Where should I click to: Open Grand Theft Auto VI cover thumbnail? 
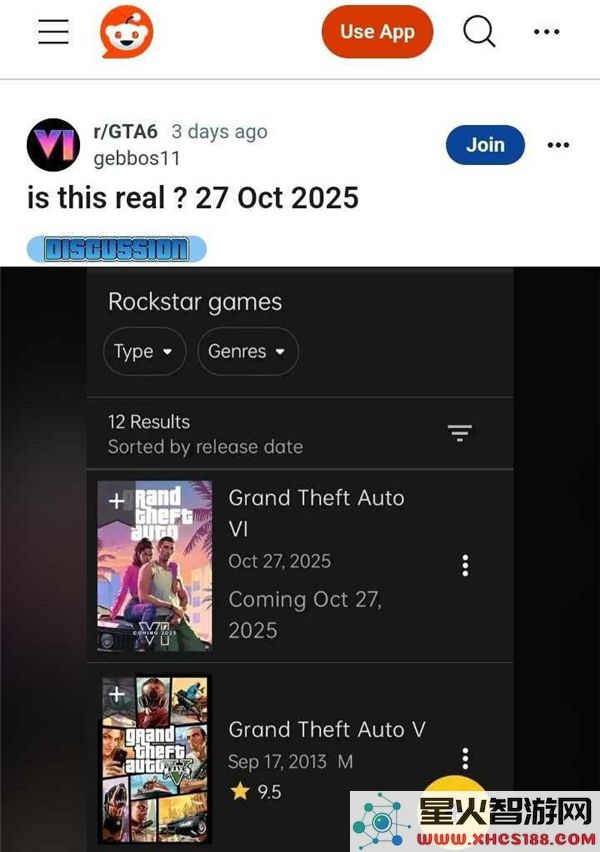pyautogui.click(x=154, y=566)
